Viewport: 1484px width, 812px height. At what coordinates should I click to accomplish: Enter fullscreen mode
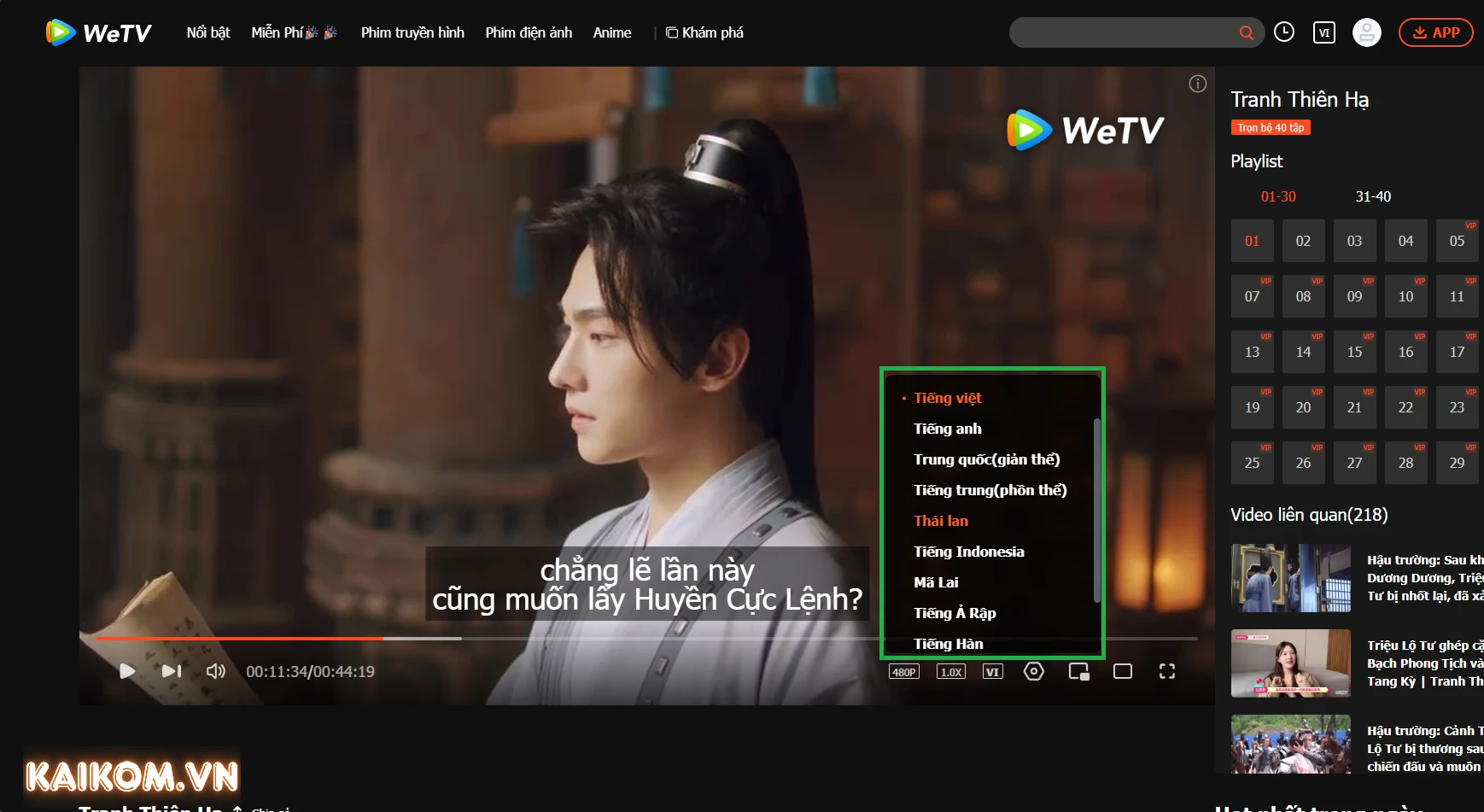tap(1167, 671)
